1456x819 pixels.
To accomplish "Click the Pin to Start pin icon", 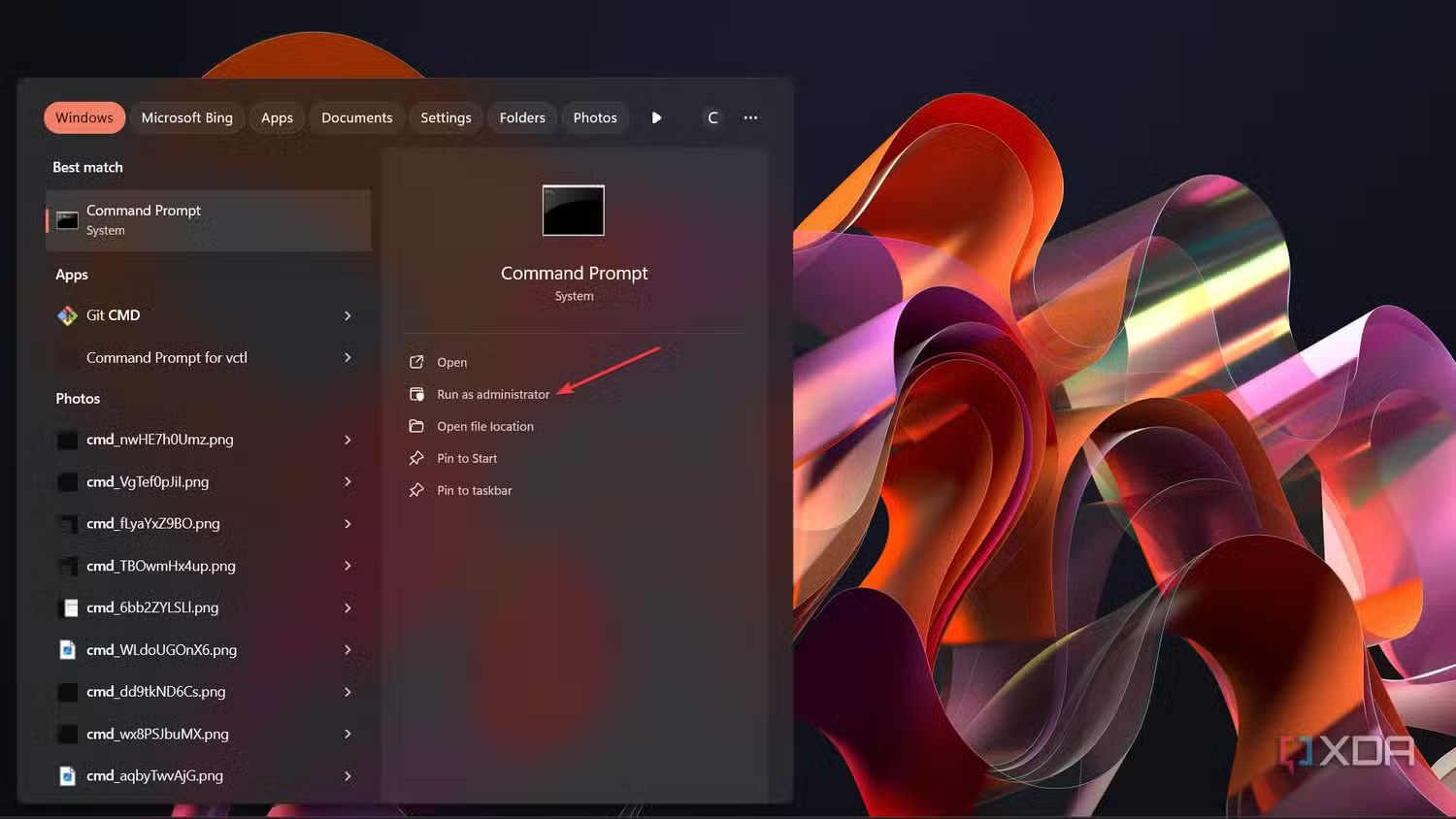I will pos(416,458).
